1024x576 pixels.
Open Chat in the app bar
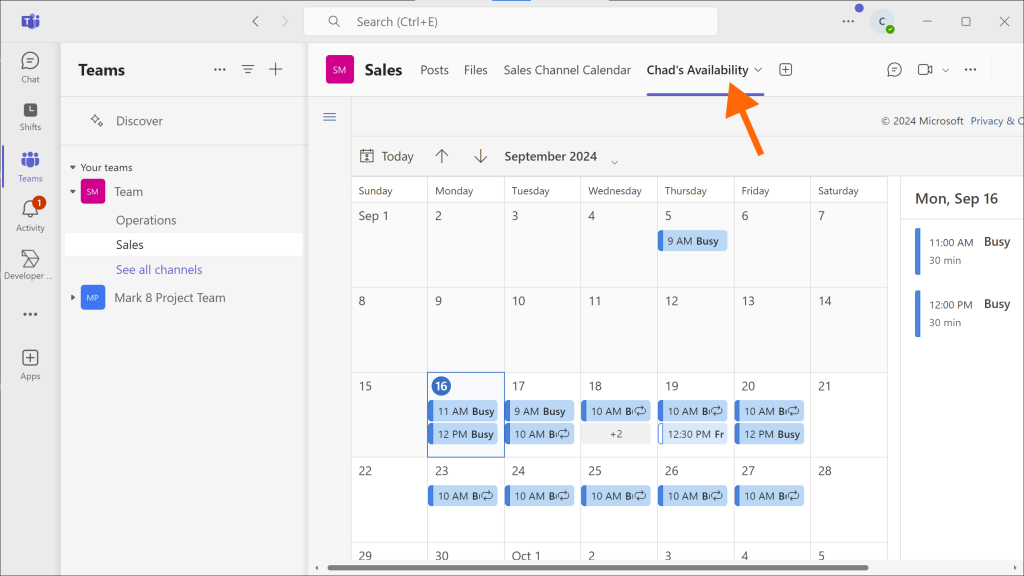(x=30, y=67)
